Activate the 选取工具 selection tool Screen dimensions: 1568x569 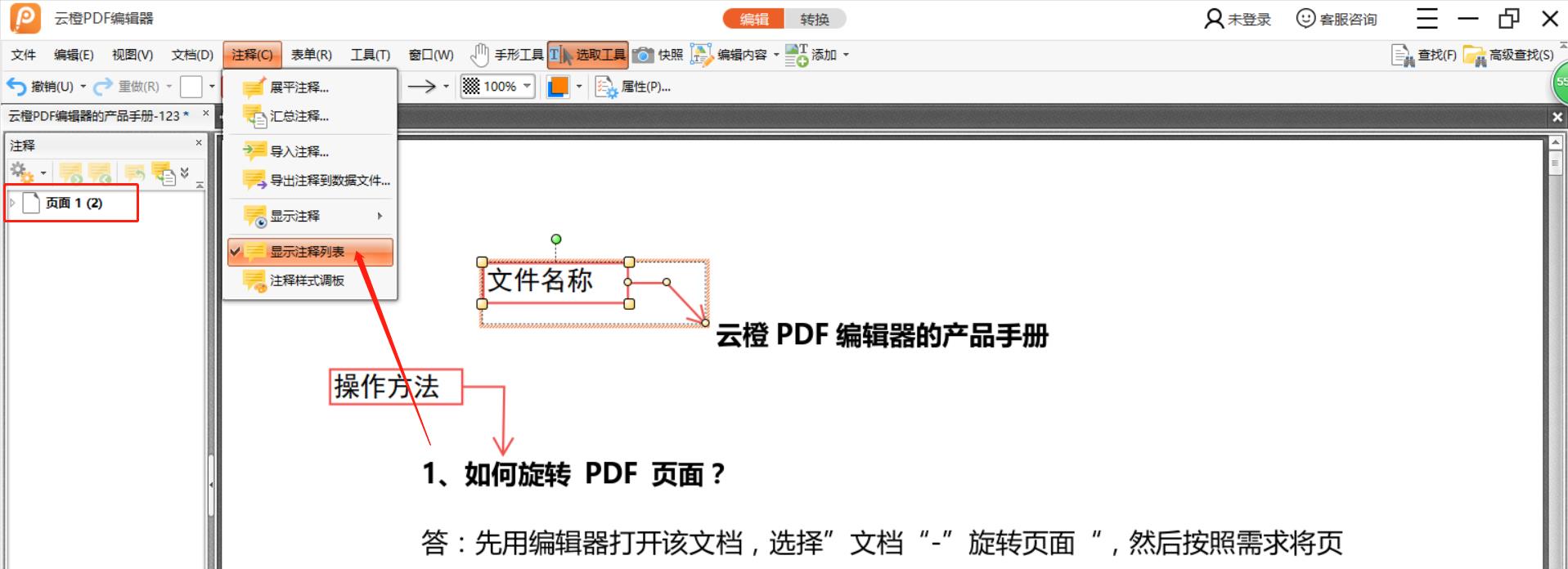click(x=587, y=55)
